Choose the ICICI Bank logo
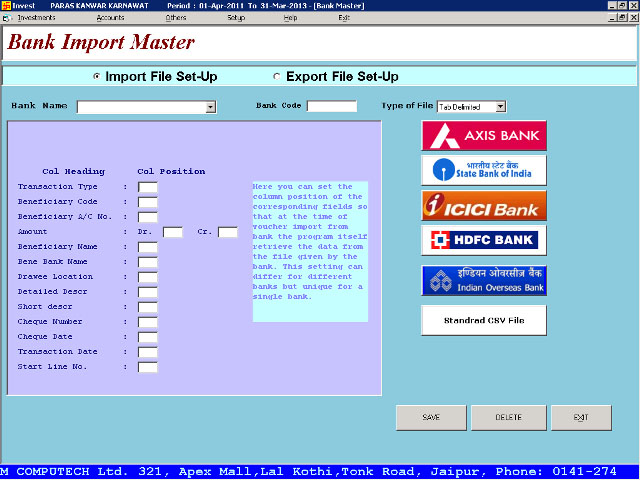This screenshot has height=480, width=640. pyautogui.click(x=484, y=205)
